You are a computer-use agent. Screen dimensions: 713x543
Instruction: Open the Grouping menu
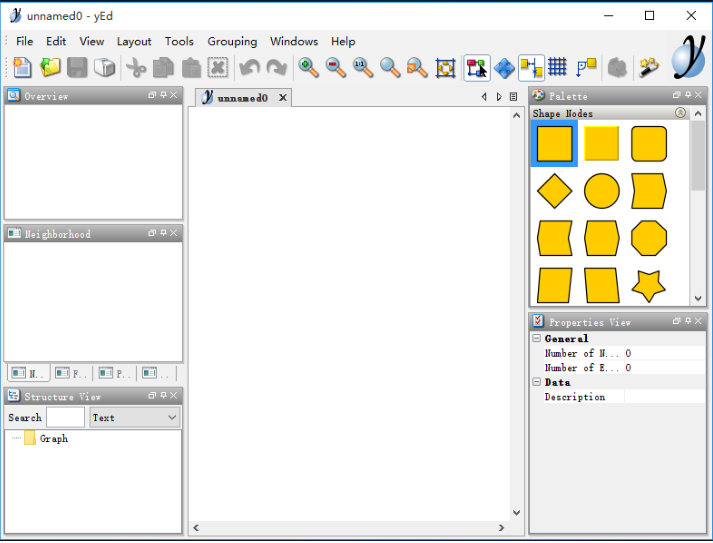[232, 41]
